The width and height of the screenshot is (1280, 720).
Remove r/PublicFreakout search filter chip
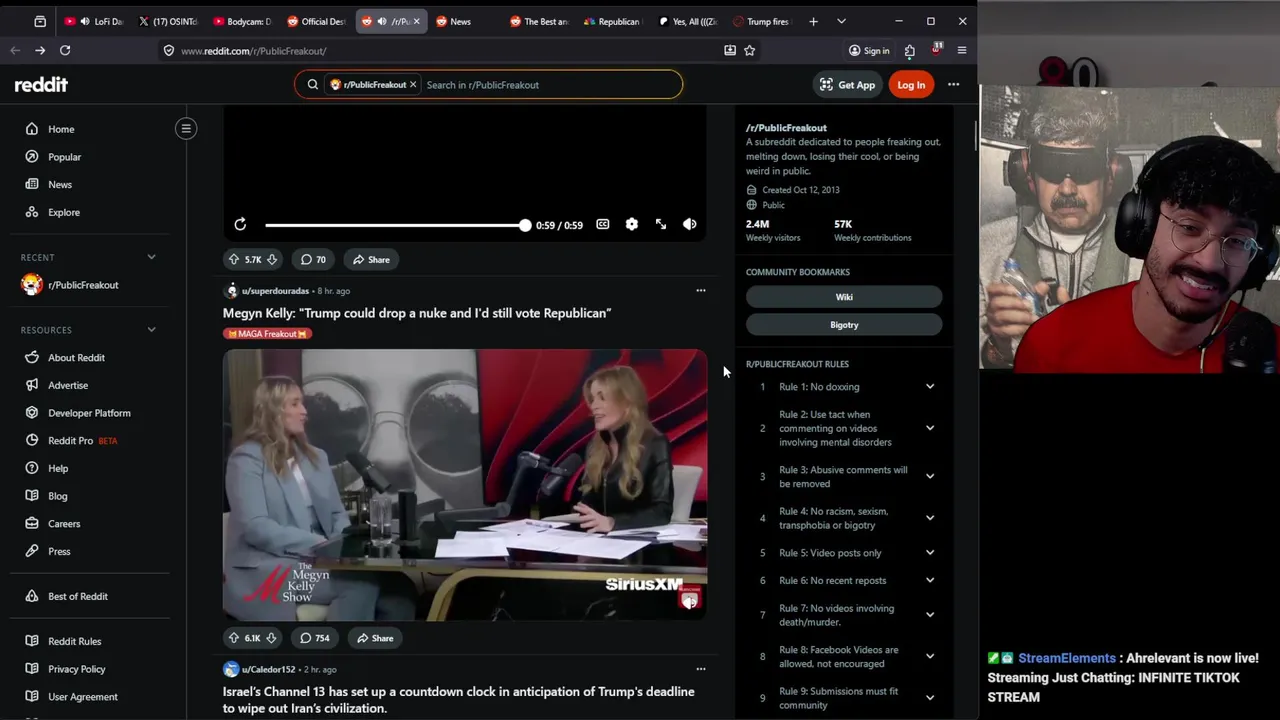412,85
